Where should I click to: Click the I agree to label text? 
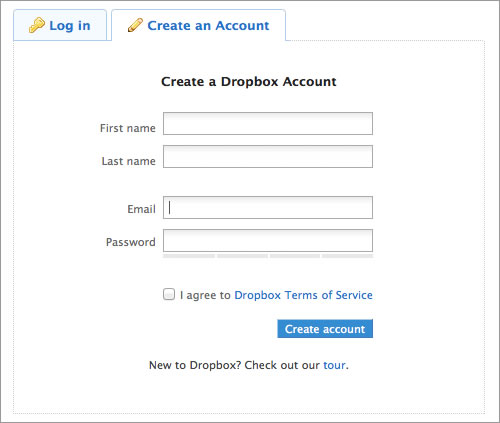(x=205, y=295)
